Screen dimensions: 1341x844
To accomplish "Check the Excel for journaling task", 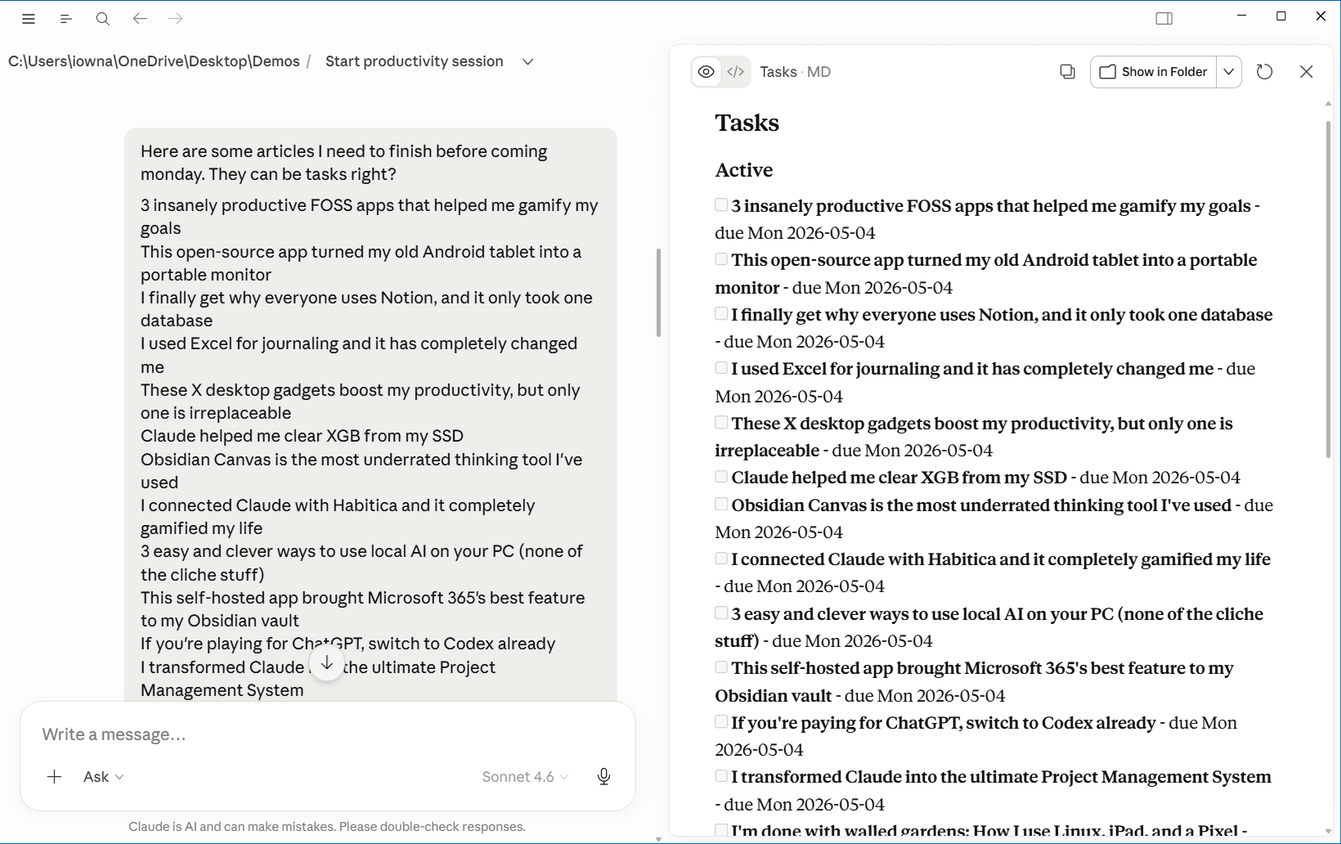I will (721, 368).
